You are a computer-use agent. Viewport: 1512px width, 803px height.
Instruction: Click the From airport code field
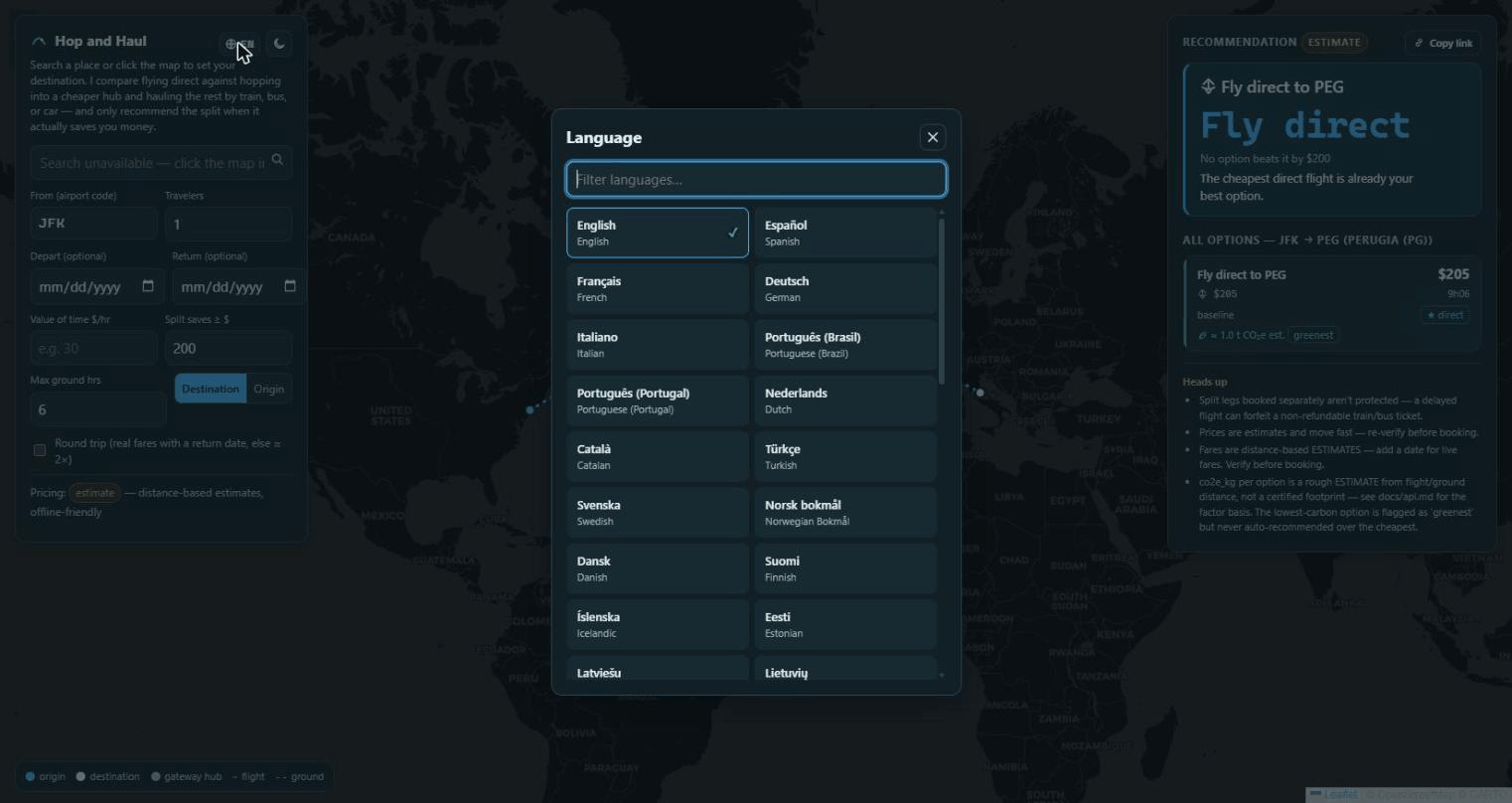point(93,224)
